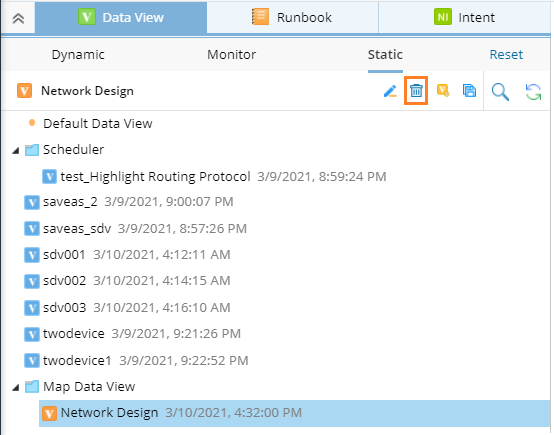Select Default Data View entry
The height and width of the screenshot is (435, 554).
click(98, 124)
